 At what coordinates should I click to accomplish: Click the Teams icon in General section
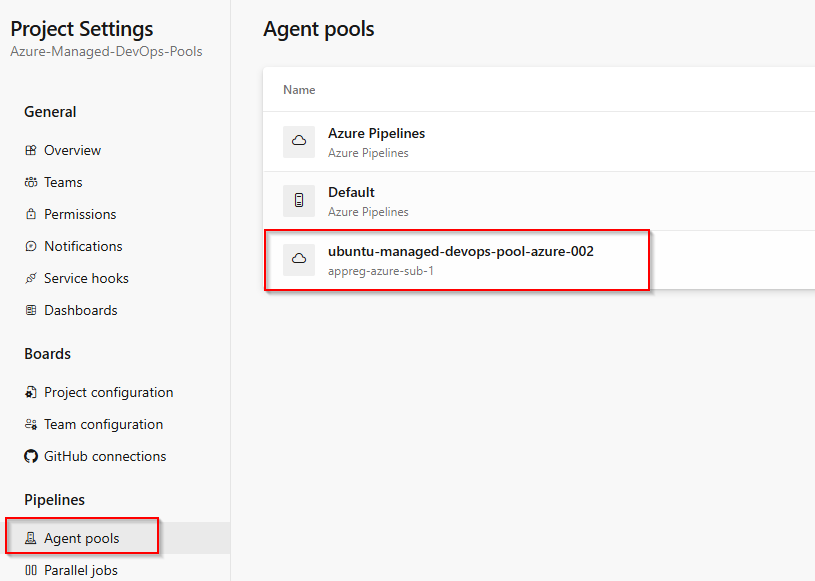click(x=31, y=182)
